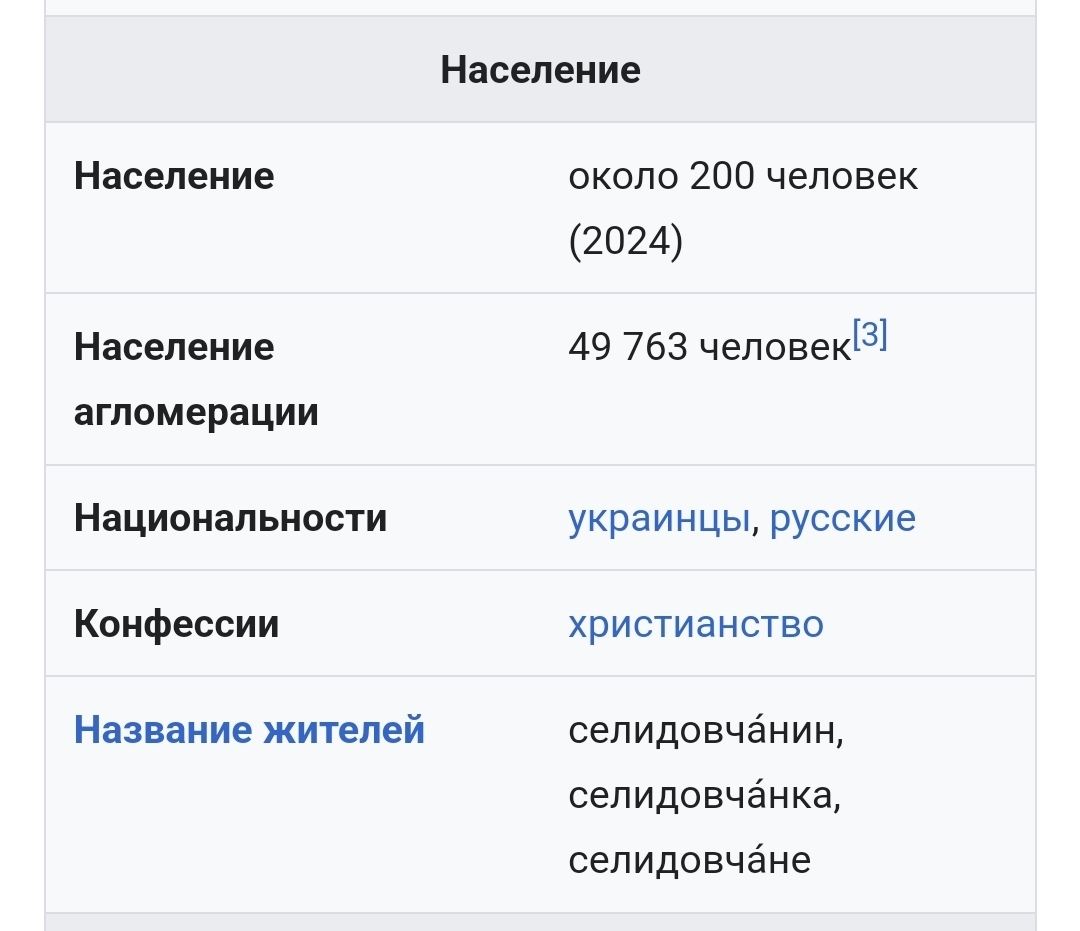Follow the христианство link
Image resolution: width=1080 pixels, height=931 pixels.
[695, 625]
